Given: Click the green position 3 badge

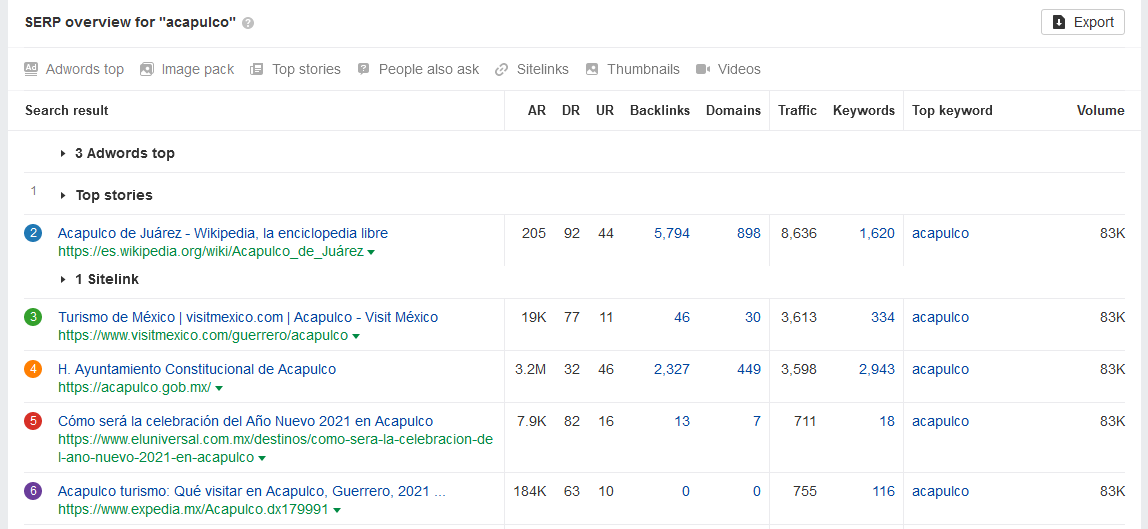Looking at the screenshot, I should coord(33,318).
